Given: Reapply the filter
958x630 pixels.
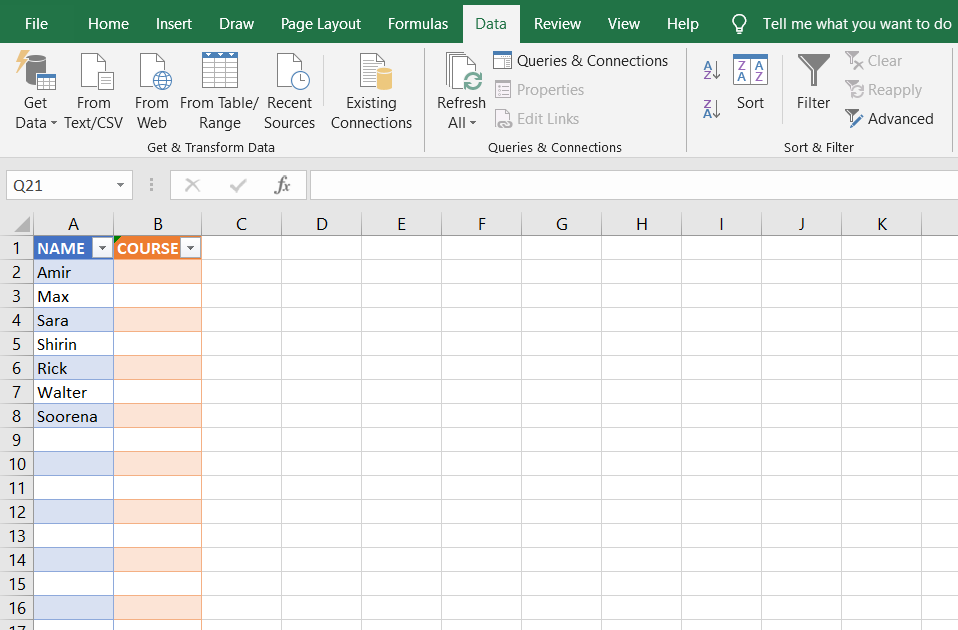Looking at the screenshot, I should tap(883, 90).
